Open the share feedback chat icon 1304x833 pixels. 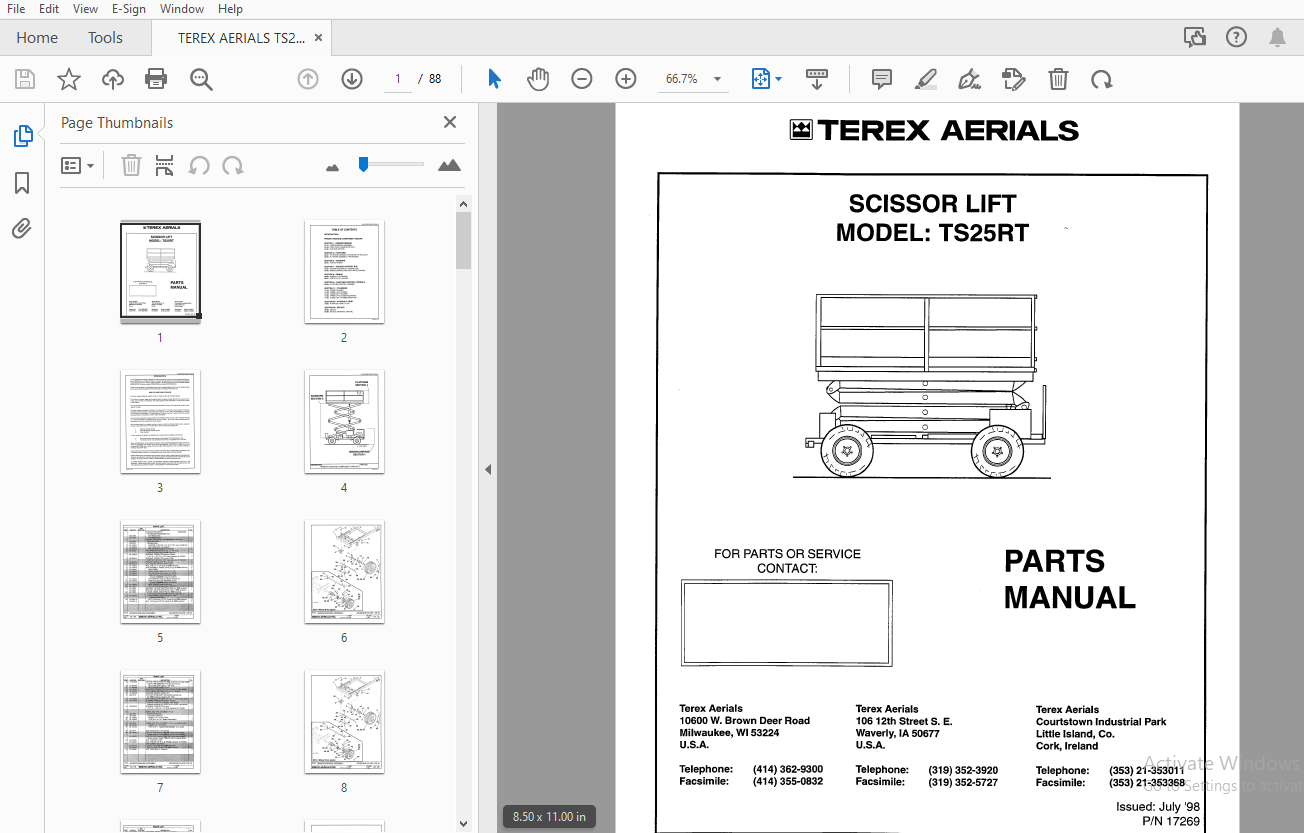1195,38
